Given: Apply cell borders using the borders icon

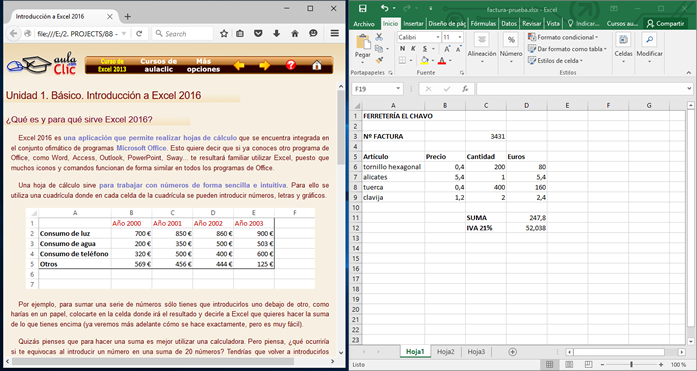Looking at the screenshot, I should (402, 60).
